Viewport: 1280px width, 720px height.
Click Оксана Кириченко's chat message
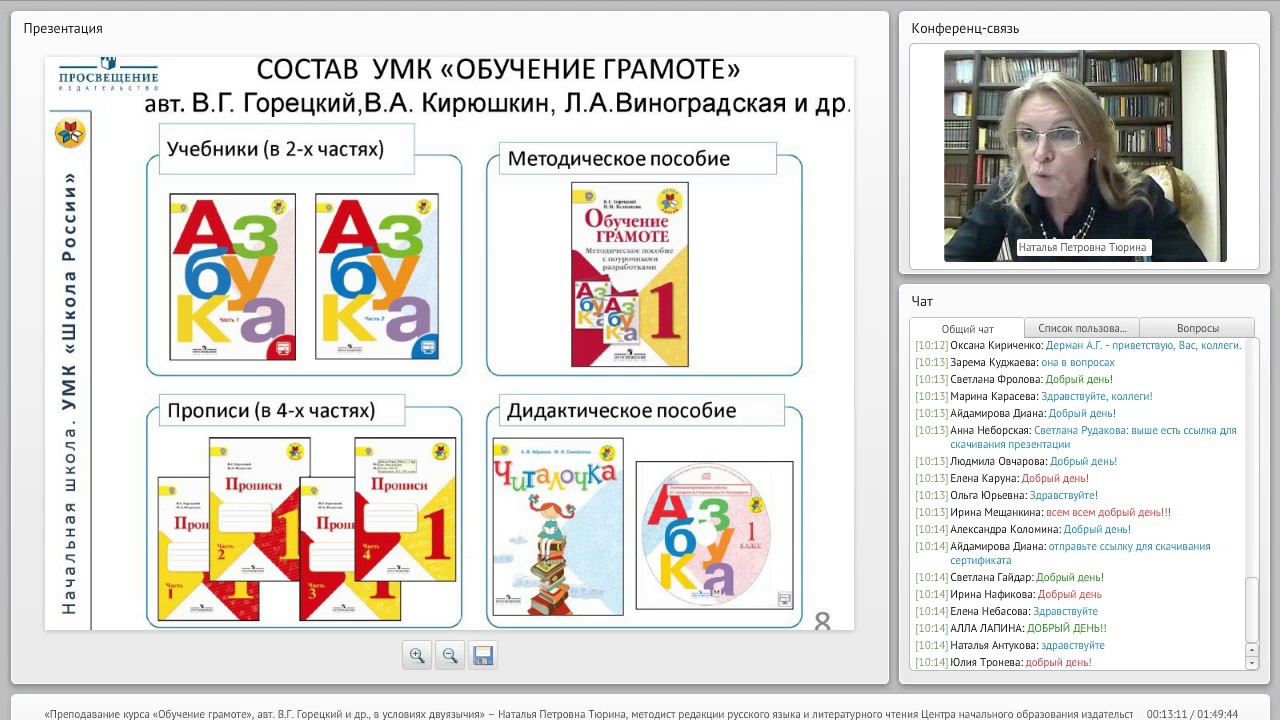coord(1078,345)
